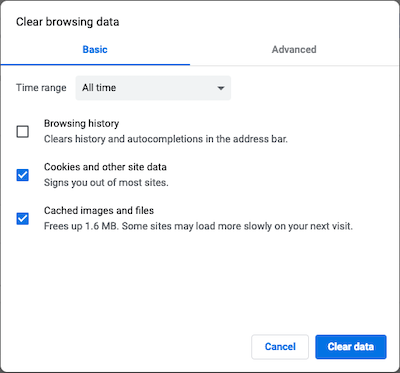Confirm with the Clear data button
The width and height of the screenshot is (400, 373).
coord(351,347)
